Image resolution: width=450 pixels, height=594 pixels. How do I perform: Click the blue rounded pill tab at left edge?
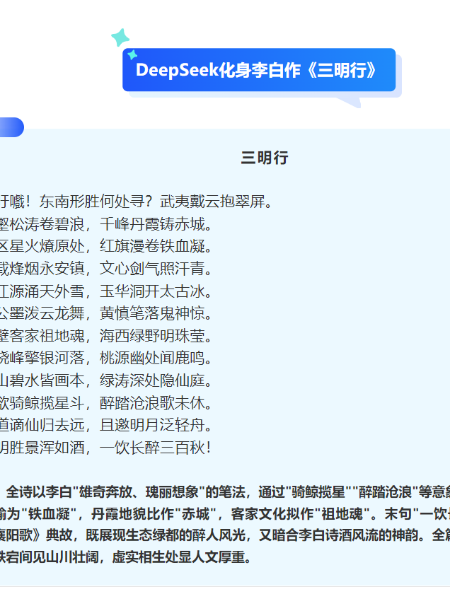coord(12,127)
